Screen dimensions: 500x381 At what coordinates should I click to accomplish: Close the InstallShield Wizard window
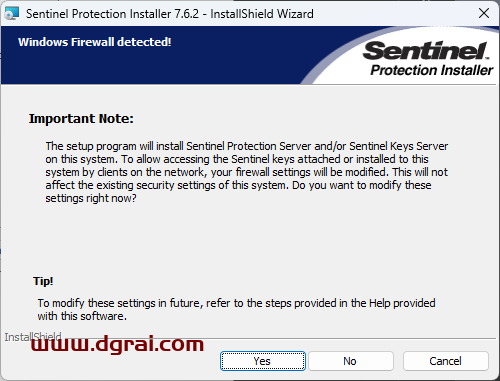click(x=484, y=14)
